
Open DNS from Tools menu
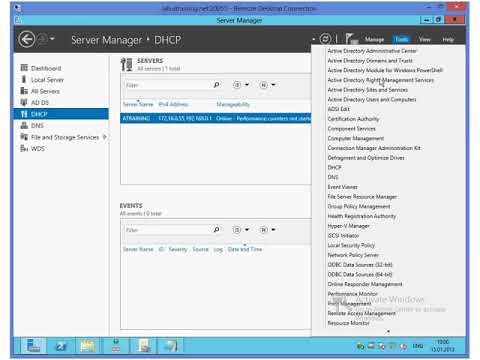333,177
